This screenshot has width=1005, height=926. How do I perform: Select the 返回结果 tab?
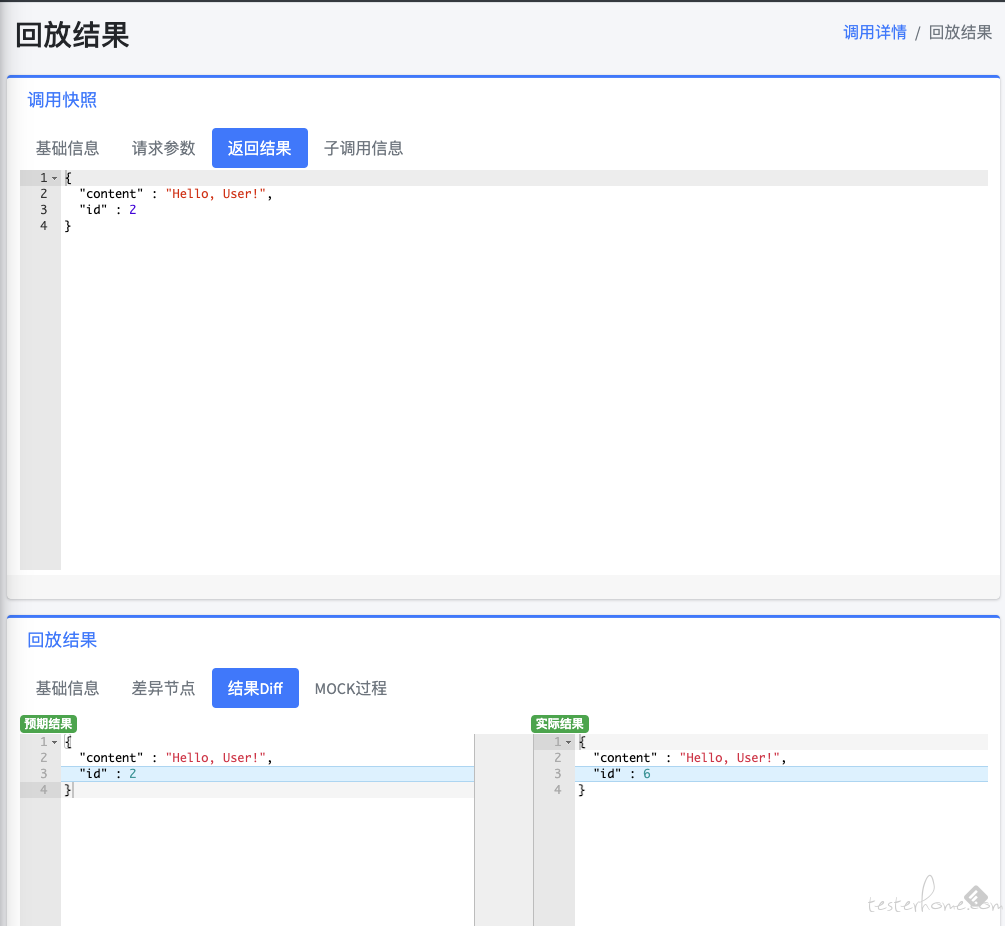(260, 148)
